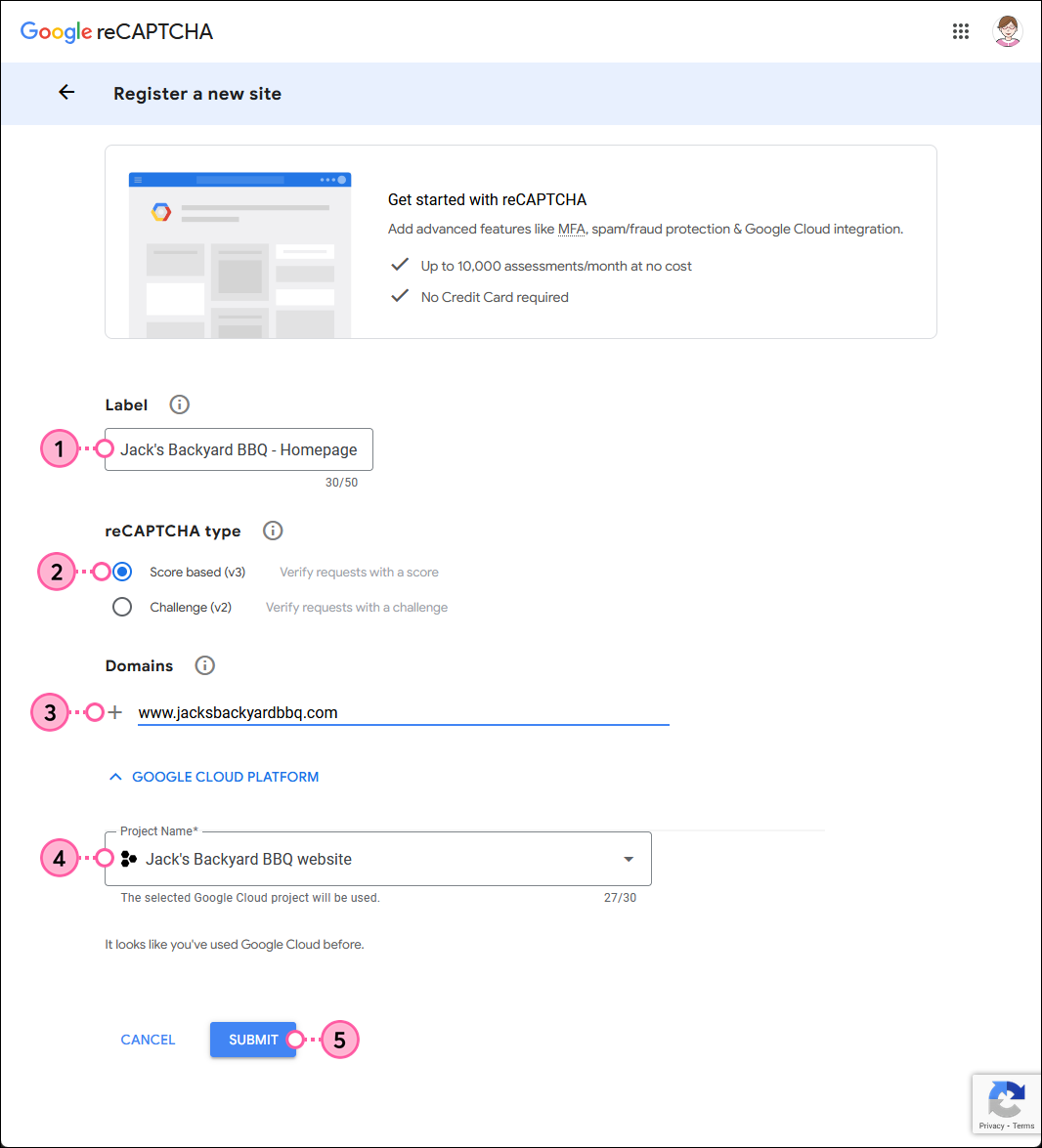This screenshot has width=1042, height=1148.
Task: Add another domain with the plus icon
Action: click(114, 712)
